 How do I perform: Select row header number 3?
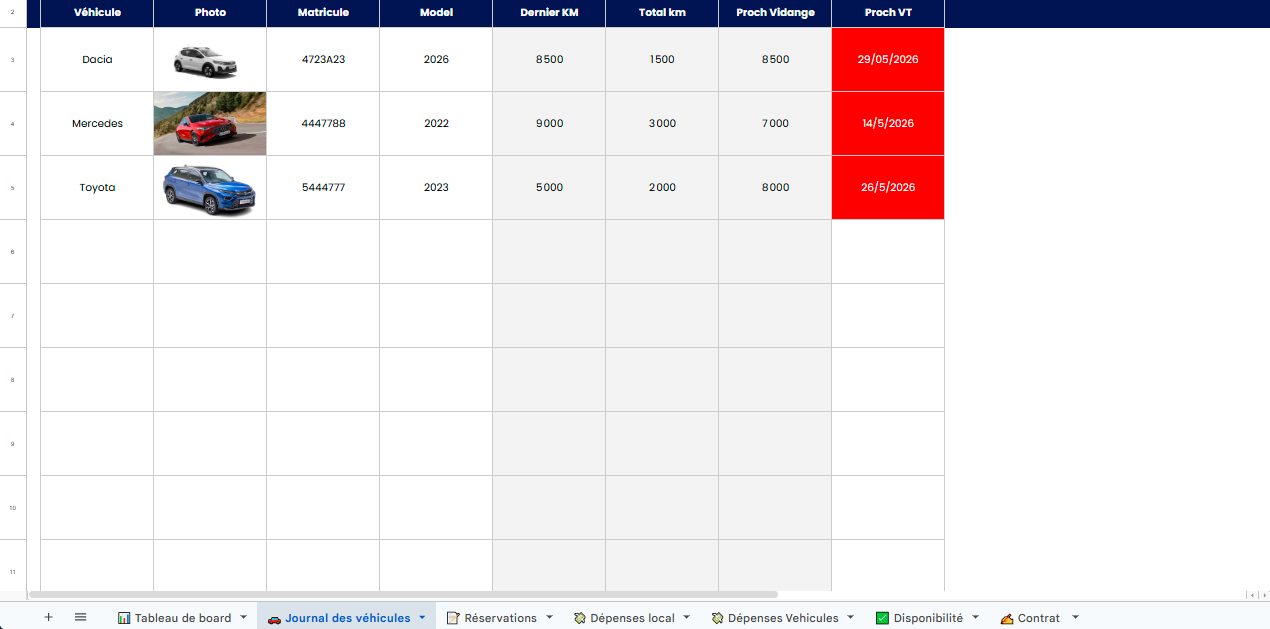(13, 60)
